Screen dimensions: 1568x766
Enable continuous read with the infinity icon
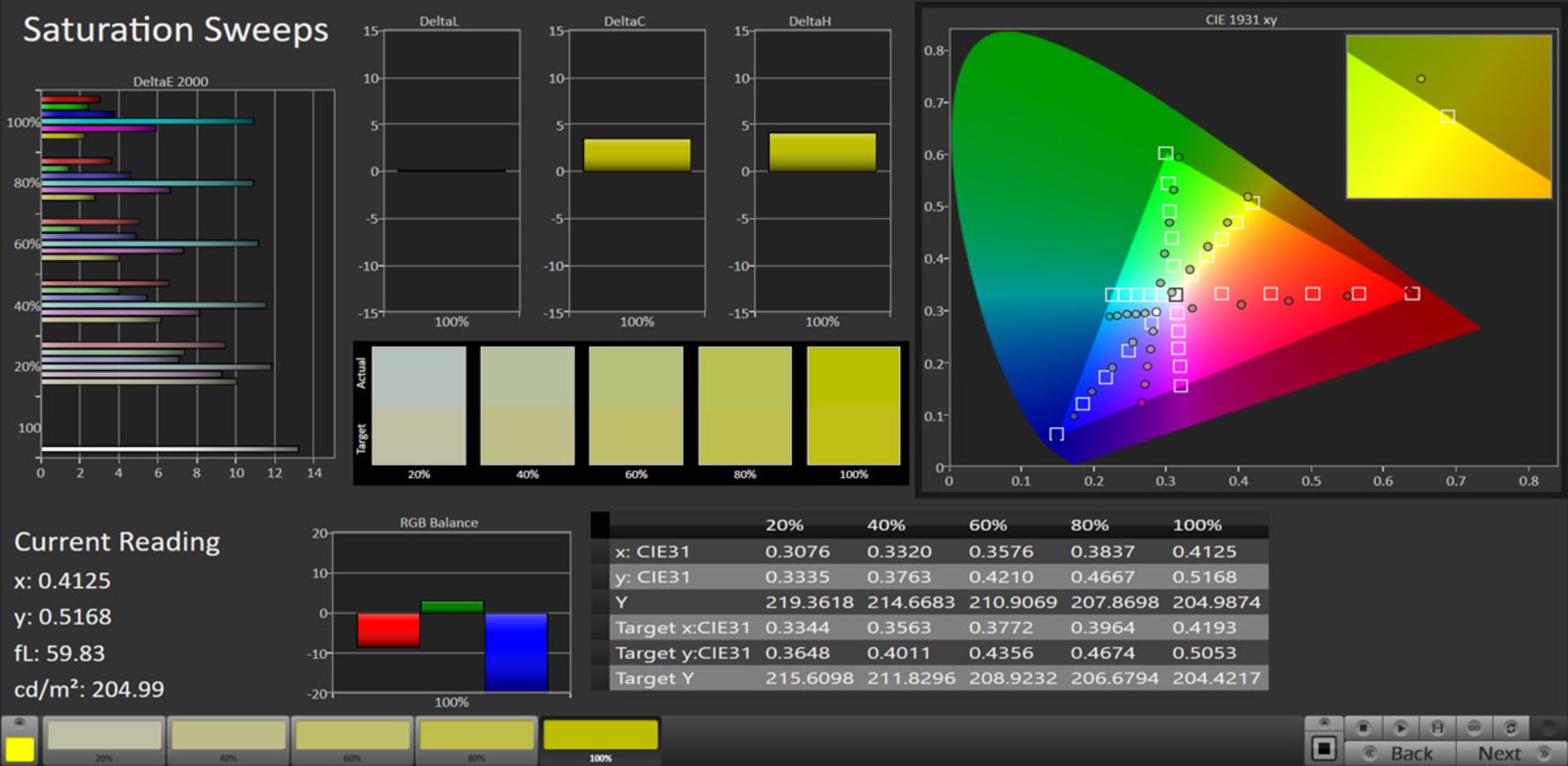click(x=1475, y=728)
